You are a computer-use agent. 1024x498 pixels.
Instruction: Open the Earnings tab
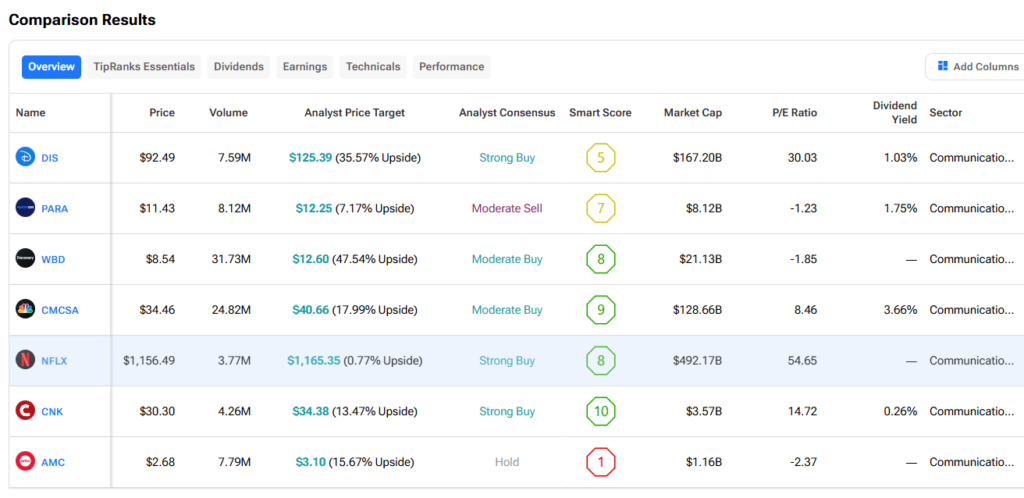tap(305, 67)
